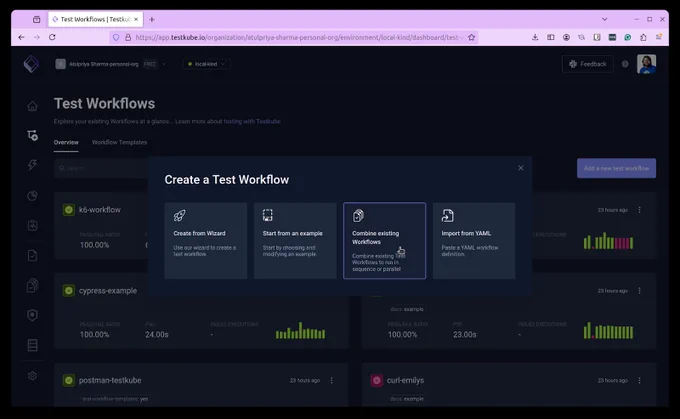This screenshot has height=419, width=680.
Task: Click the sidebar icon below the pie chart
Action: tap(33, 225)
